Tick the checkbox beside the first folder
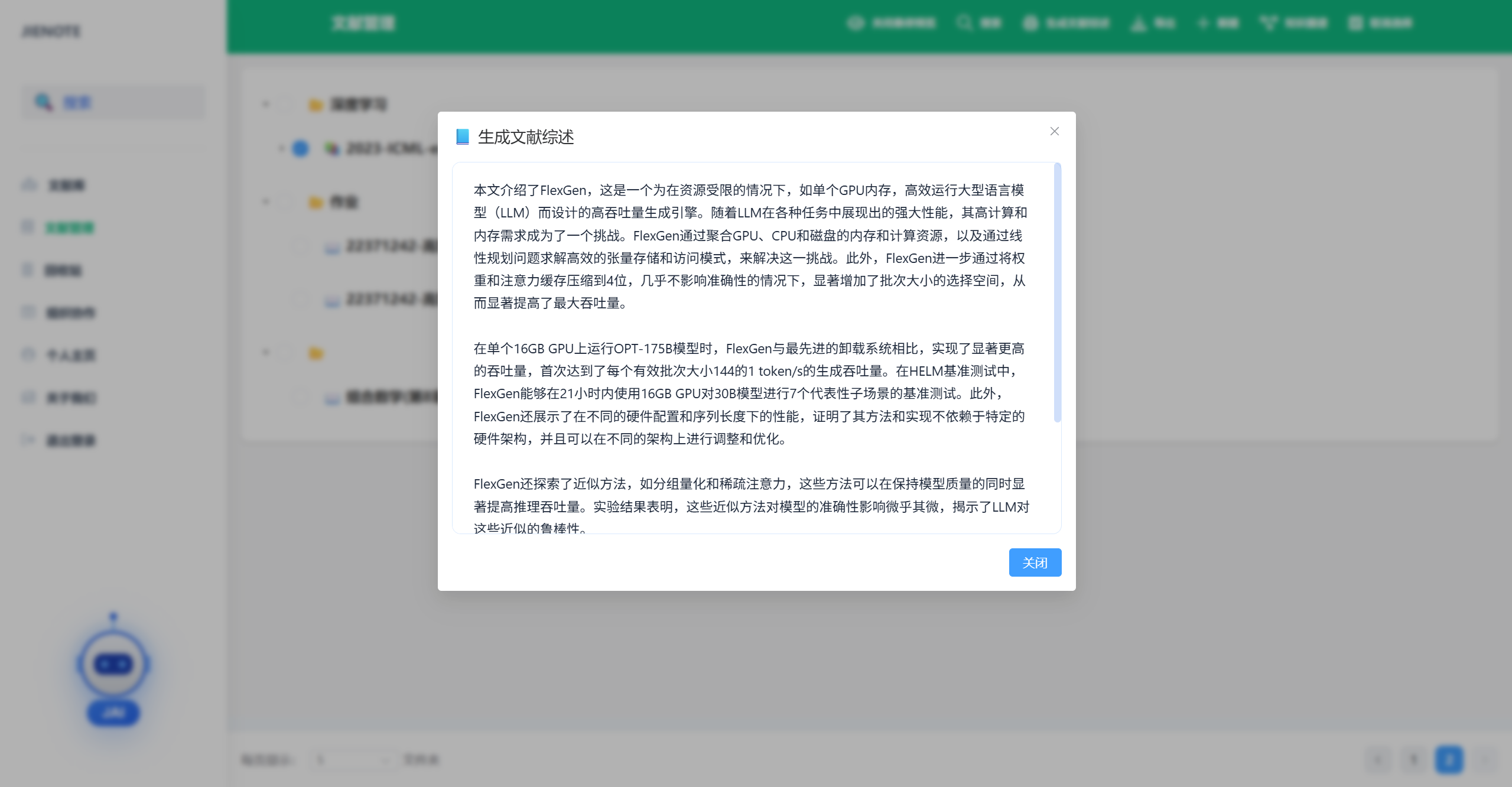 click(286, 105)
